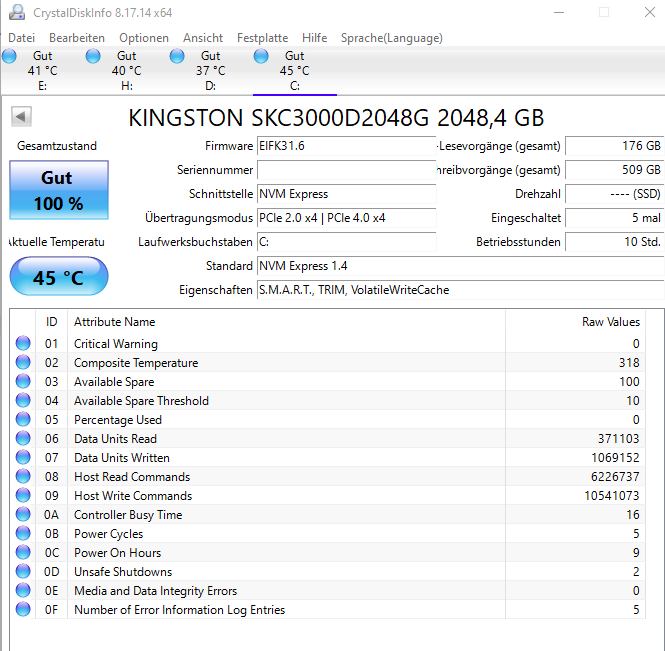Click the Schreibvorgänge (gesamt) value 509 GB

coord(615,170)
